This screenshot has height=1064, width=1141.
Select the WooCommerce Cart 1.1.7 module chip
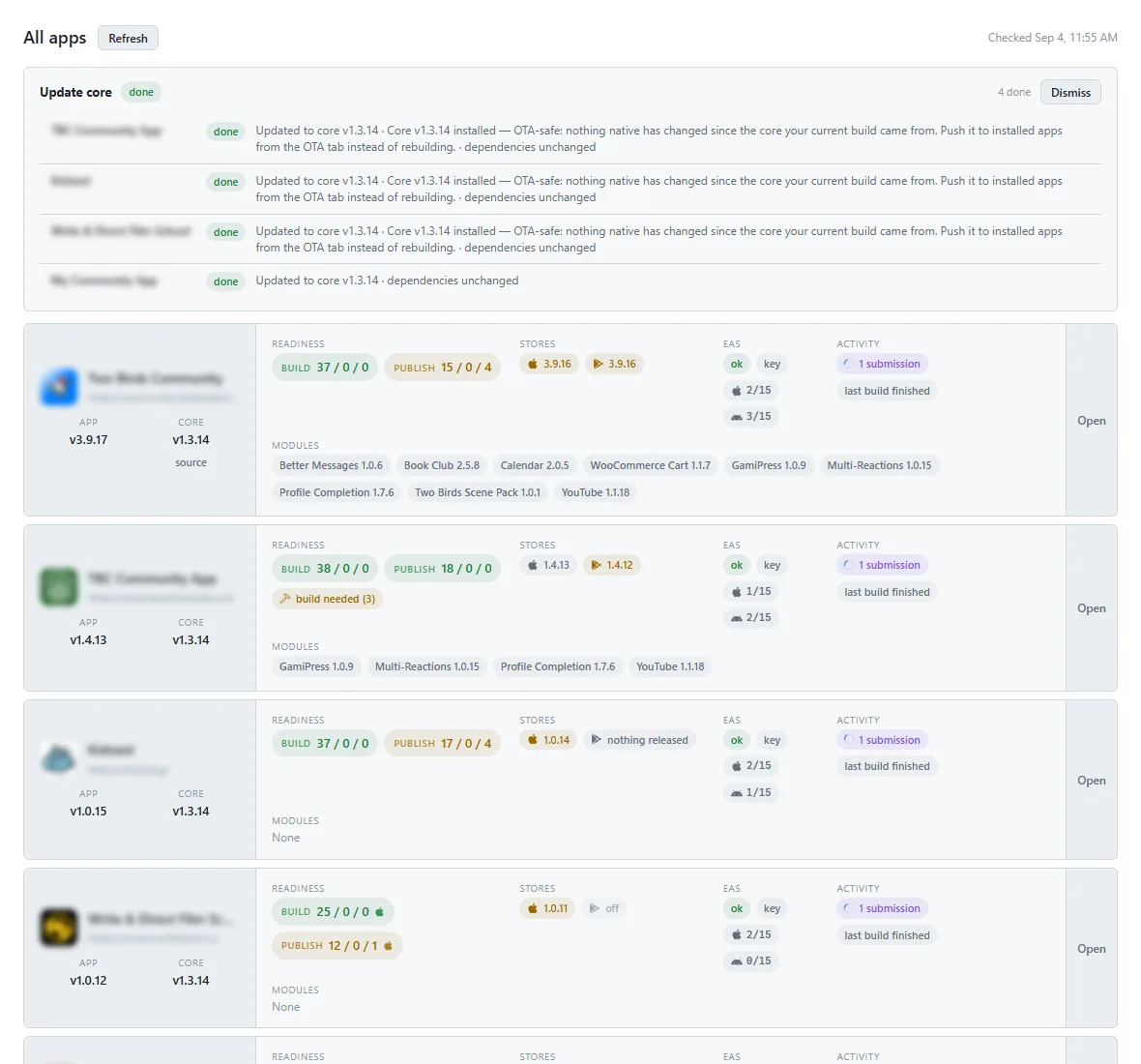coord(651,465)
